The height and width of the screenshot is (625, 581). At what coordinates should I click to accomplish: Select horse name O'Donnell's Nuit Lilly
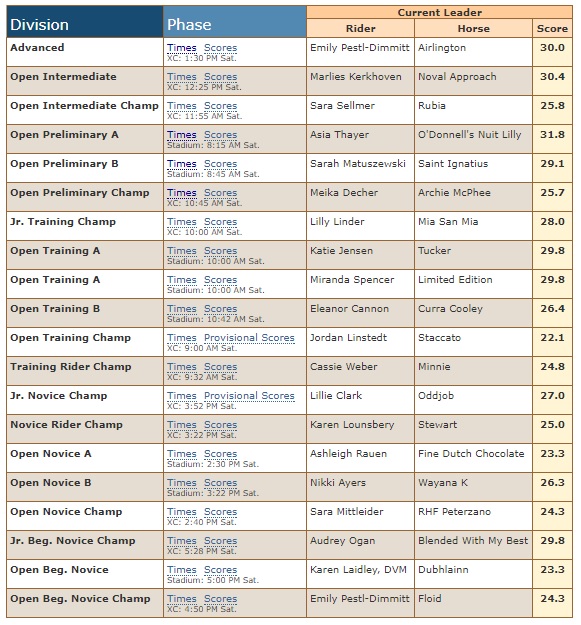469,135
